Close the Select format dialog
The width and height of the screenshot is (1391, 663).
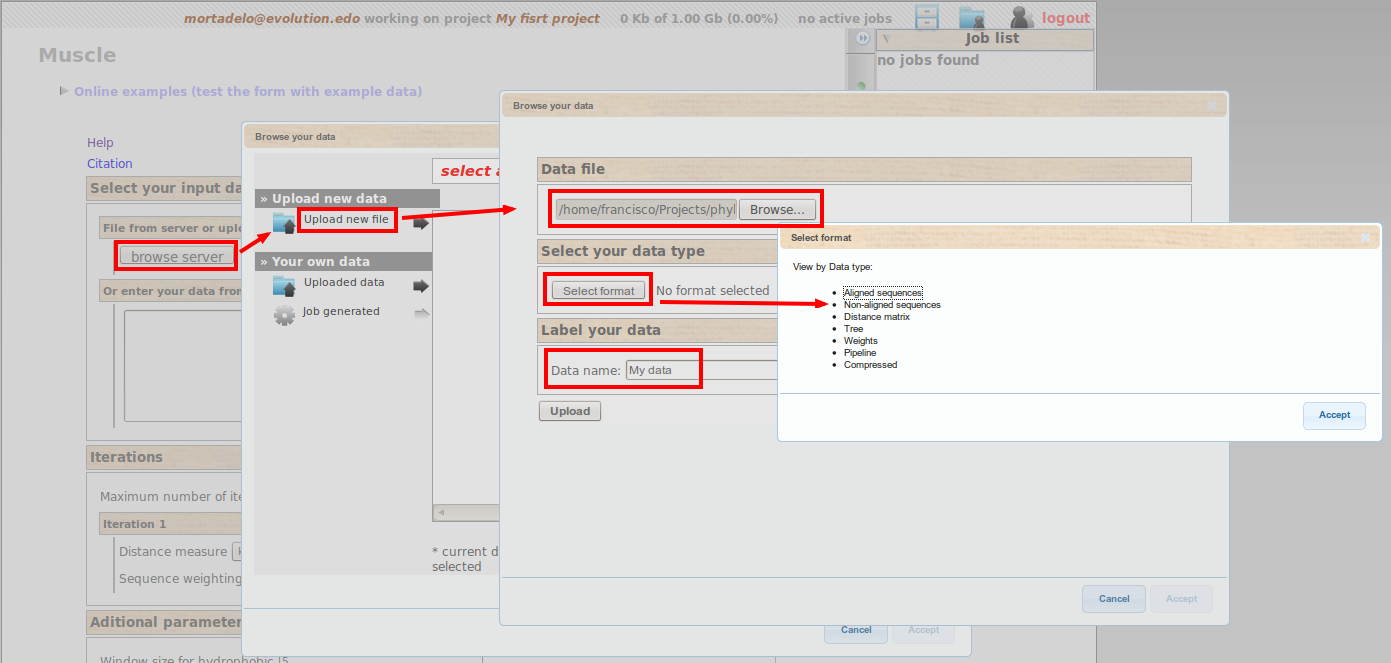pos(1365,238)
